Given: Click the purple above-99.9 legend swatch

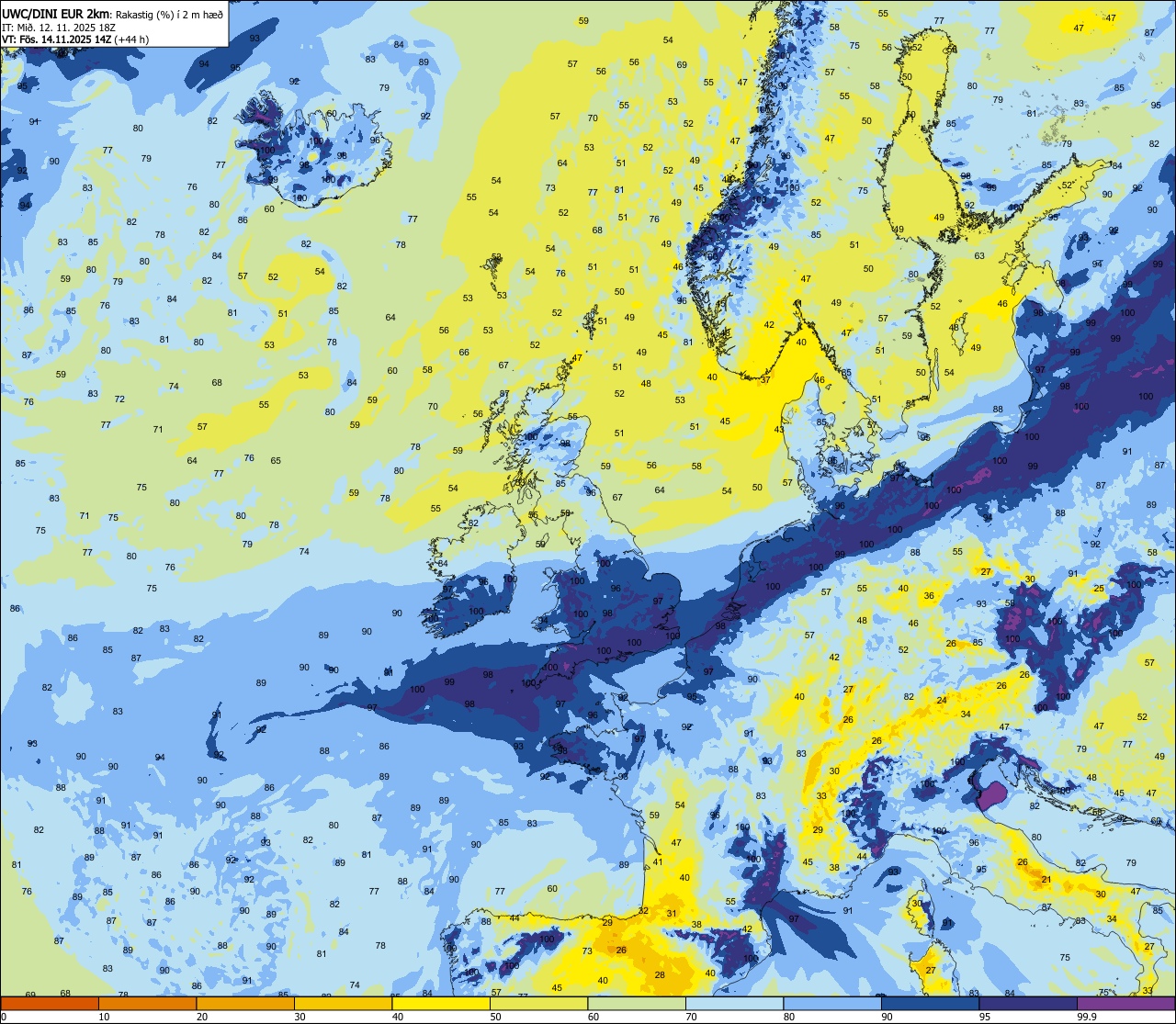Looking at the screenshot, I should [1125, 1004].
